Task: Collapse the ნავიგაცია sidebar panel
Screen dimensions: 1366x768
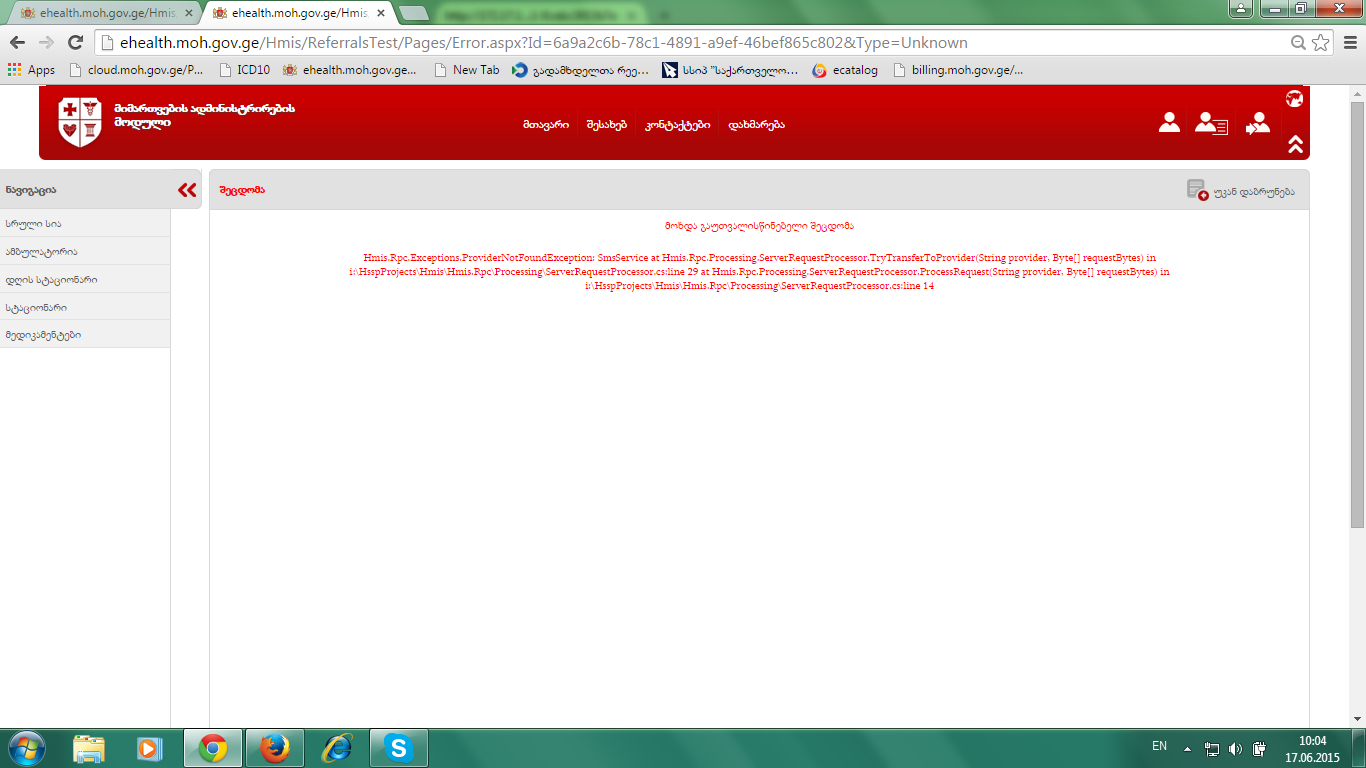Action: click(187, 190)
